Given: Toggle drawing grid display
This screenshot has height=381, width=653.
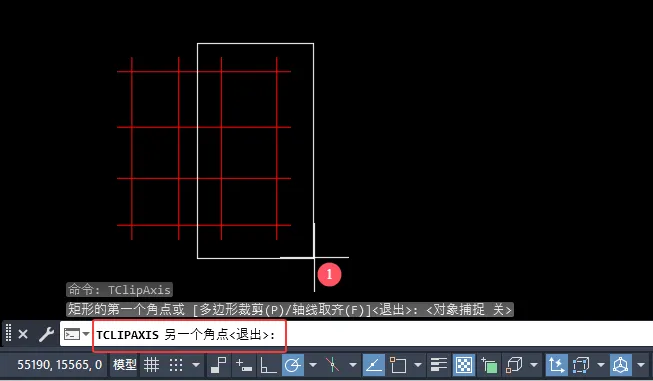Looking at the screenshot, I should point(151,365).
